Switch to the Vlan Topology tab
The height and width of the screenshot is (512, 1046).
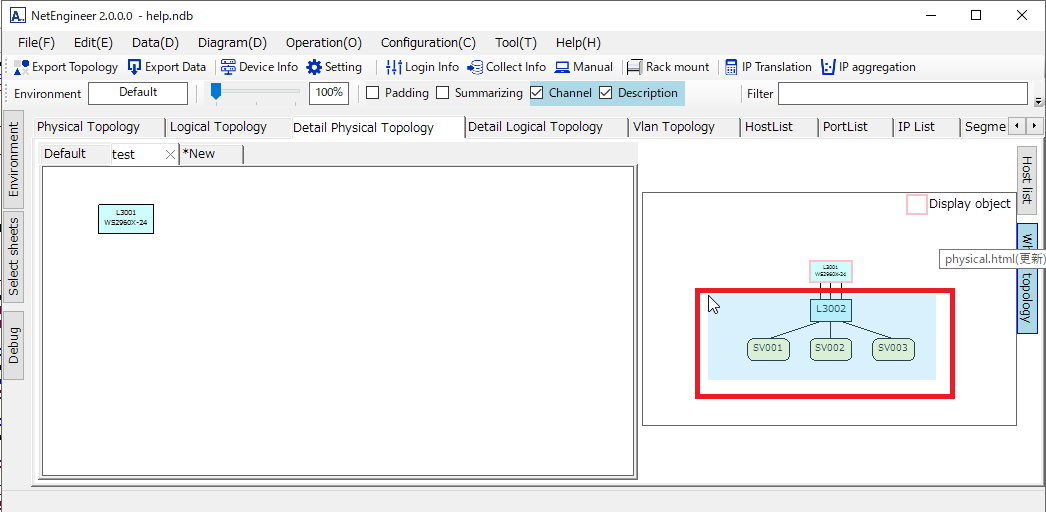(673, 127)
